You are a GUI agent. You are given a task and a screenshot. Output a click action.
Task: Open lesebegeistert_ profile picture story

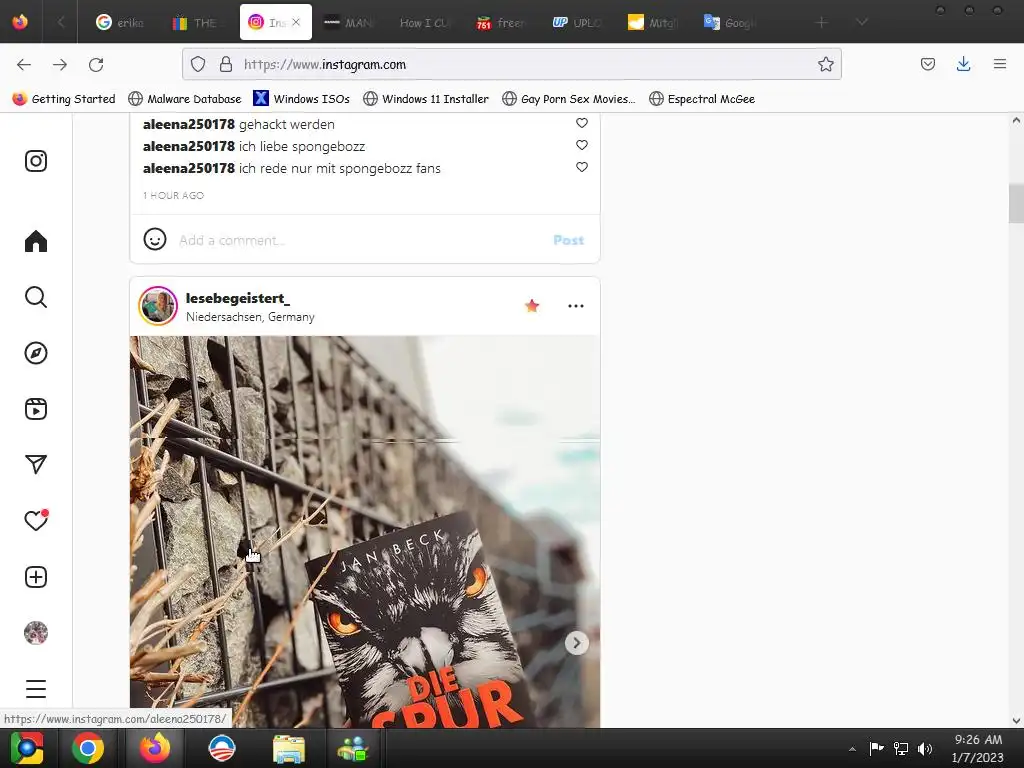coord(158,306)
